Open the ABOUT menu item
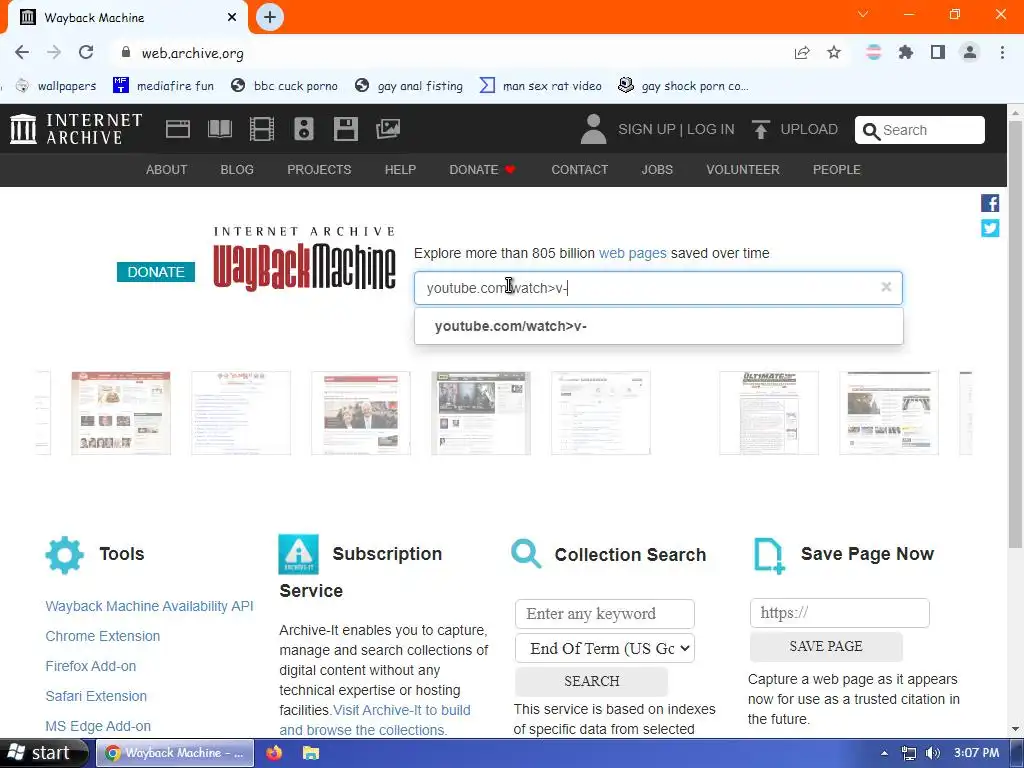The height and width of the screenshot is (768, 1024). [167, 170]
